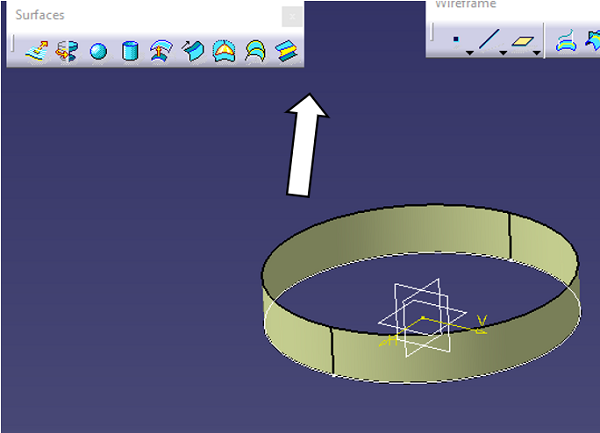The height and width of the screenshot is (433, 600).
Task: Select the Fill surface tool
Action: click(224, 50)
